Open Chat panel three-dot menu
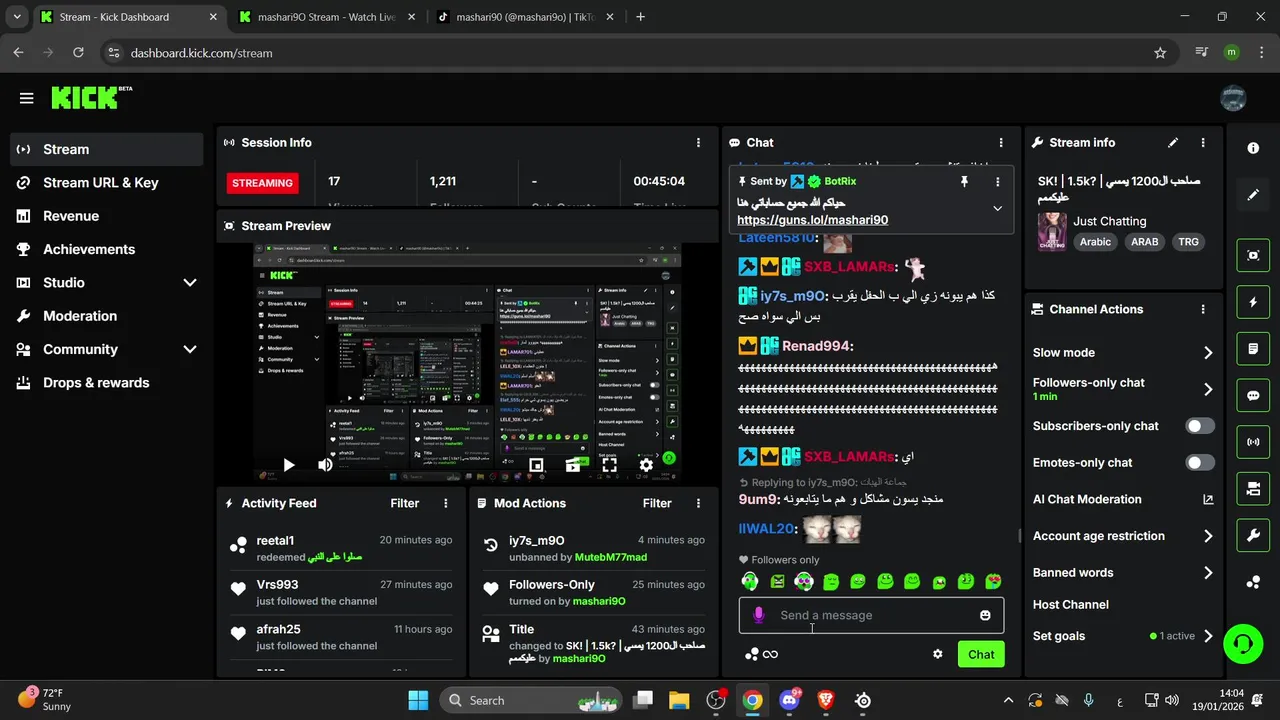1280x720 pixels. [1001, 143]
